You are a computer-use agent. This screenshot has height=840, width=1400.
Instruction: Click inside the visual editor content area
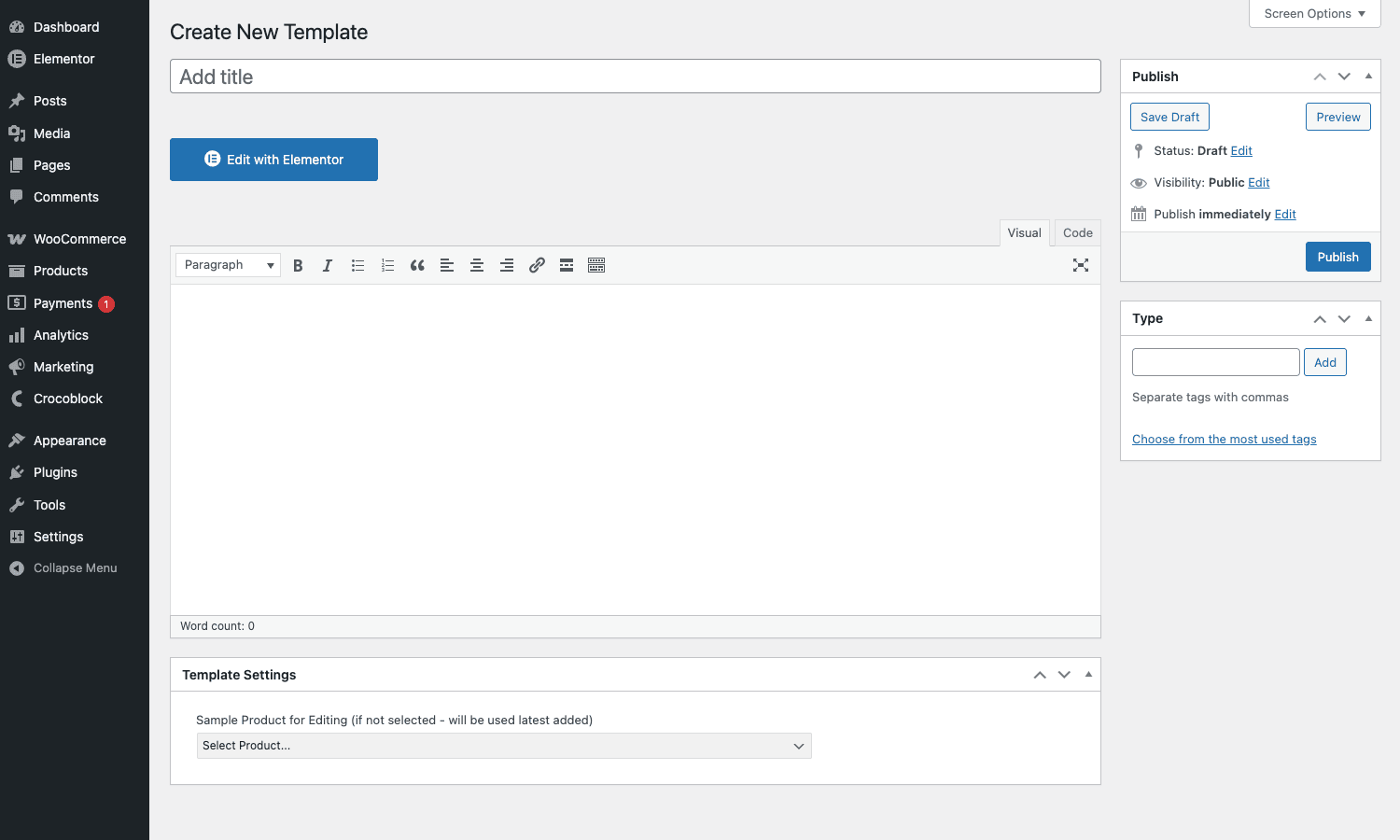pos(636,449)
